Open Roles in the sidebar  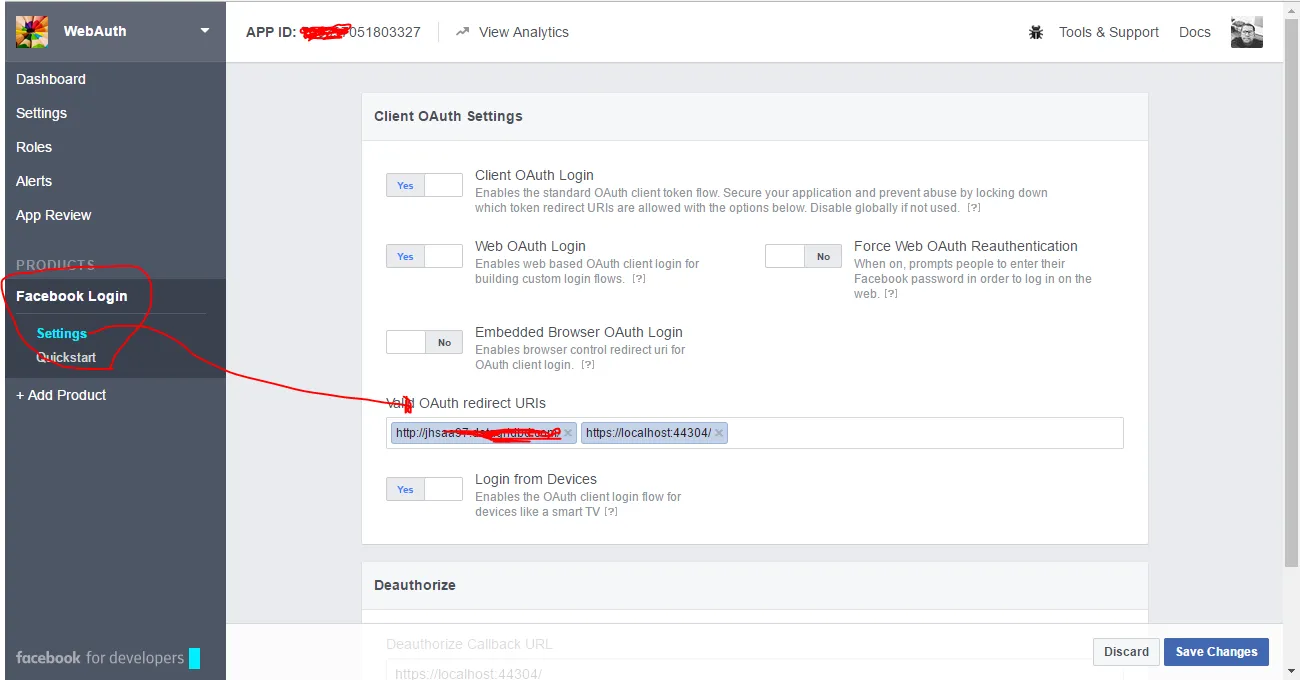coord(34,147)
